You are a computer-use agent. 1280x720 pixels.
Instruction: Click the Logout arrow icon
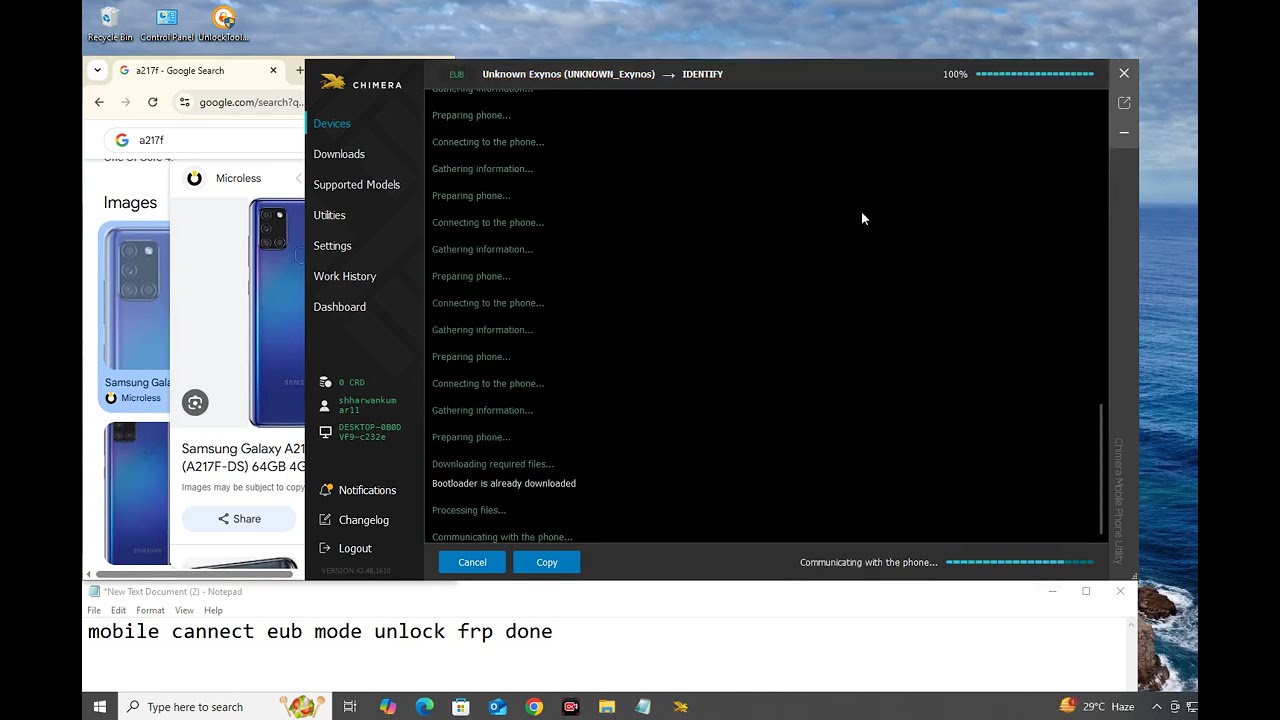(x=325, y=548)
